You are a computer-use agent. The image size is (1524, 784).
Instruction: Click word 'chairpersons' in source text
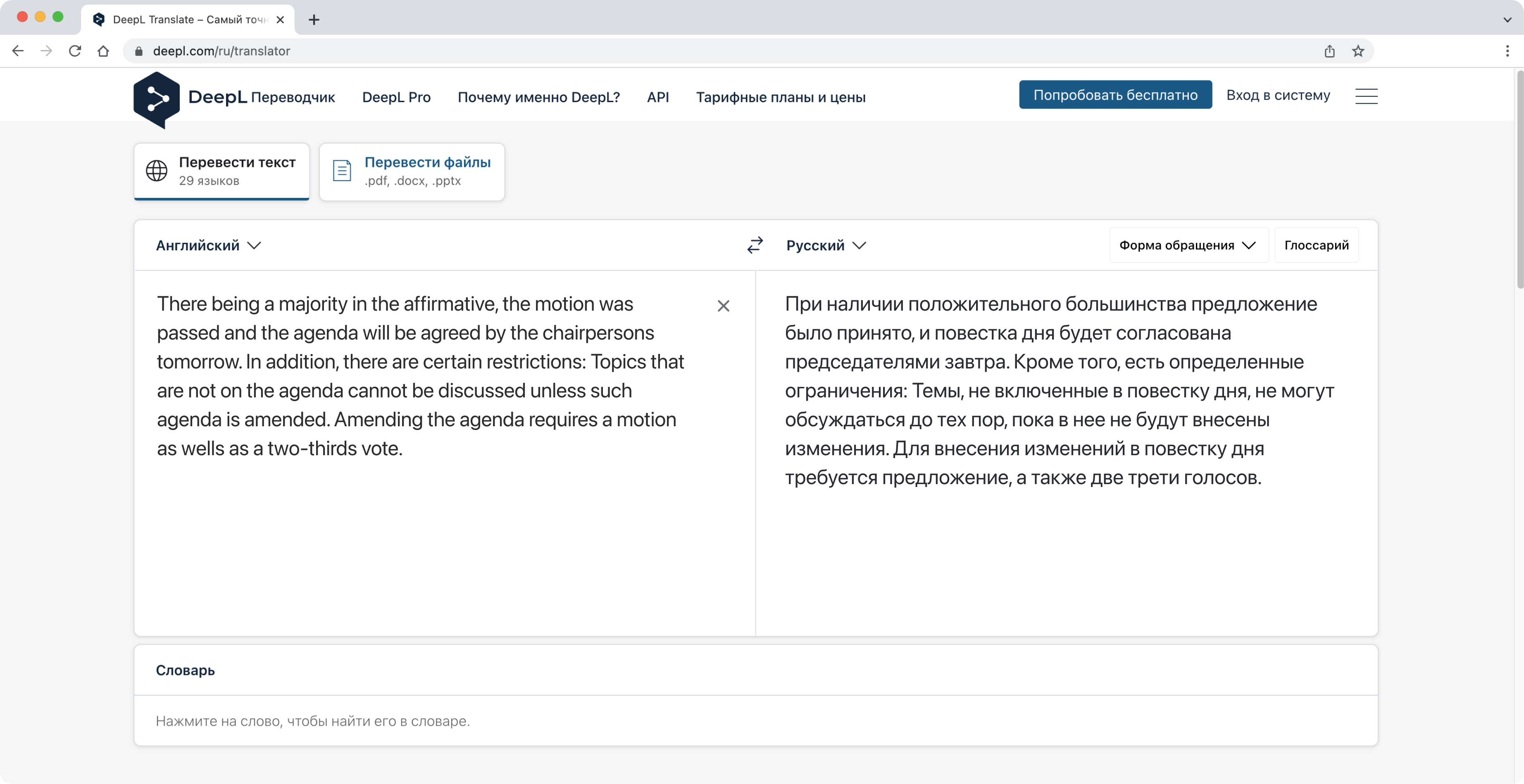[598, 333]
